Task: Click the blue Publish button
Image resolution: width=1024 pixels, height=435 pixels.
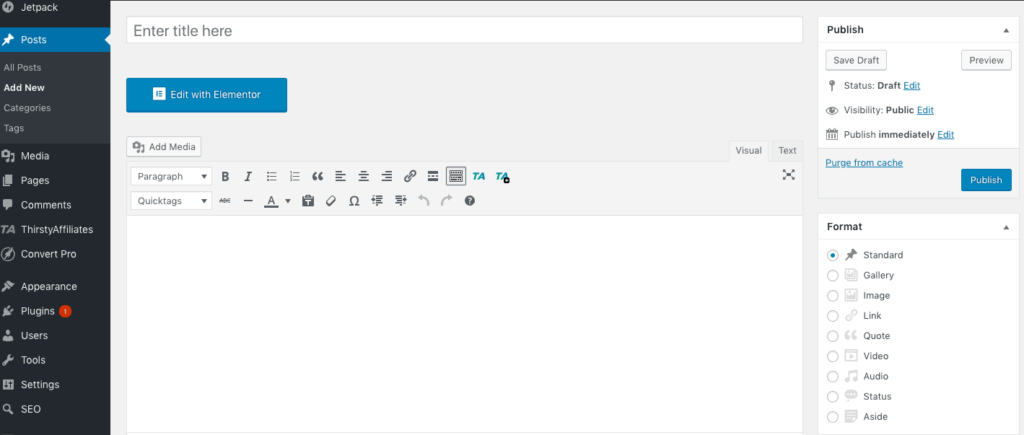Action: point(986,180)
